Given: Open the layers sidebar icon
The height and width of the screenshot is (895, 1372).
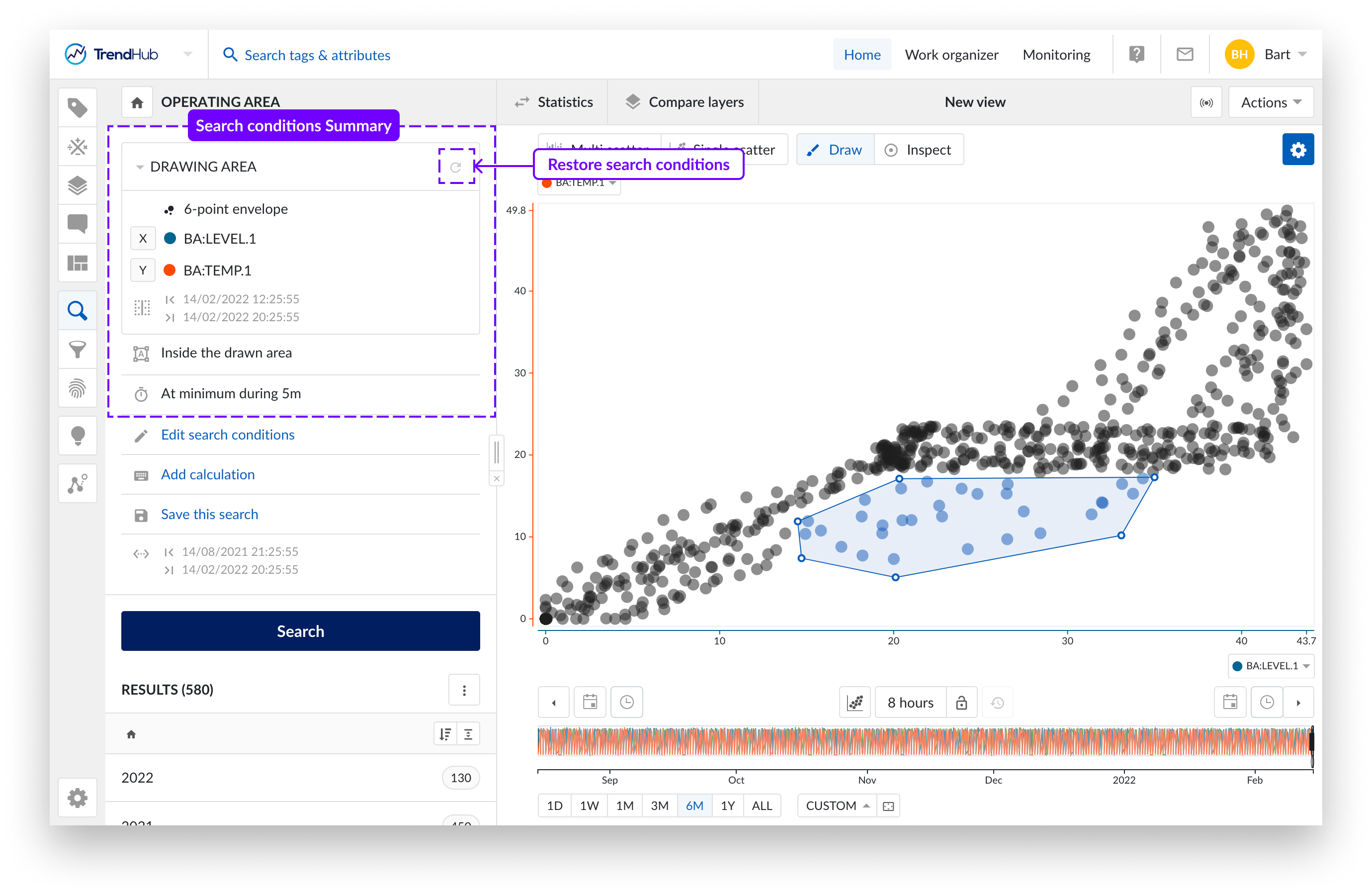Looking at the screenshot, I should [x=77, y=185].
